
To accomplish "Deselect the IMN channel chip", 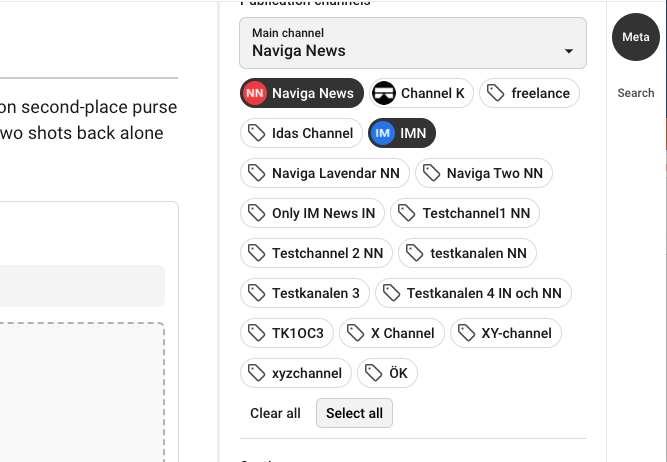I will (401, 133).
